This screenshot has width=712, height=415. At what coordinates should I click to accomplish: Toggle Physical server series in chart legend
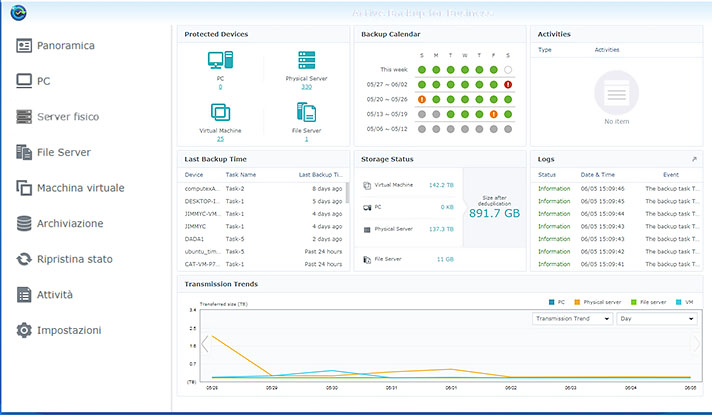pyautogui.click(x=595, y=301)
